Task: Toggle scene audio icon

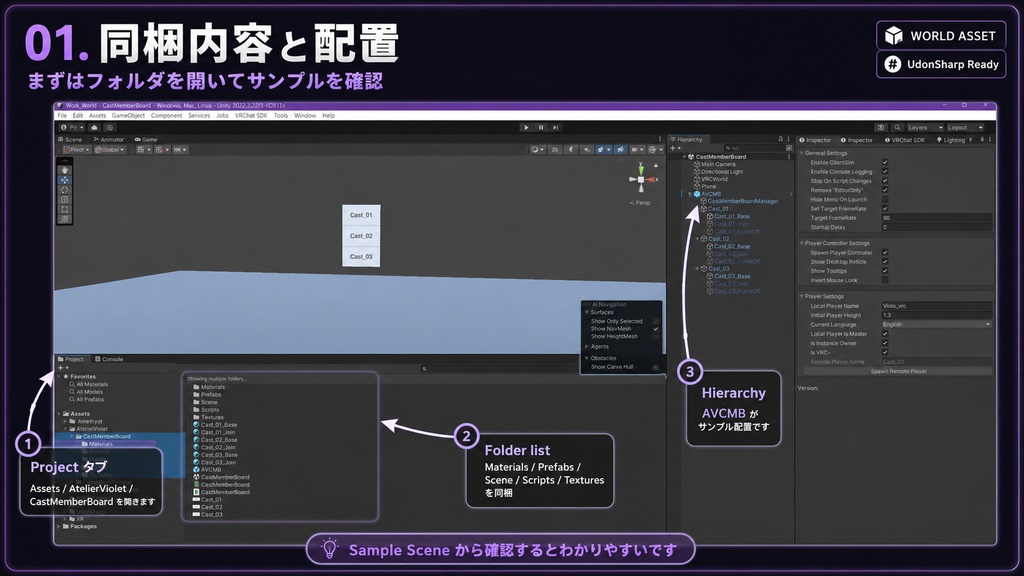Action: [x=586, y=150]
